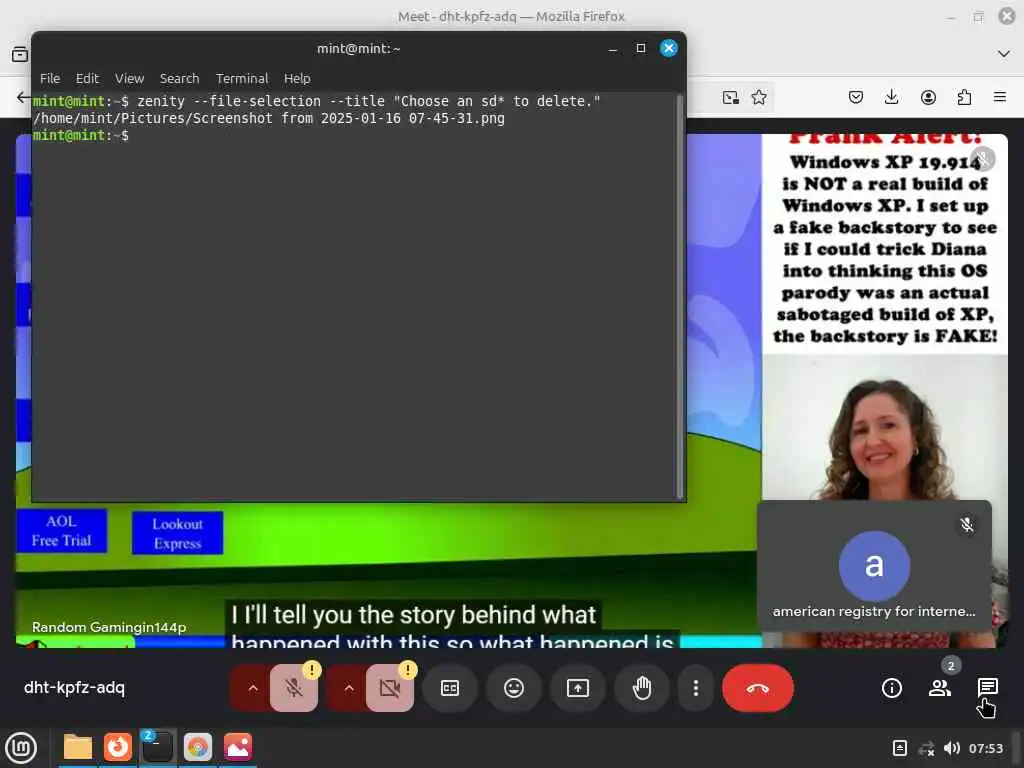Open the terminal File menu
This screenshot has height=768, width=1024.
[x=50, y=78]
